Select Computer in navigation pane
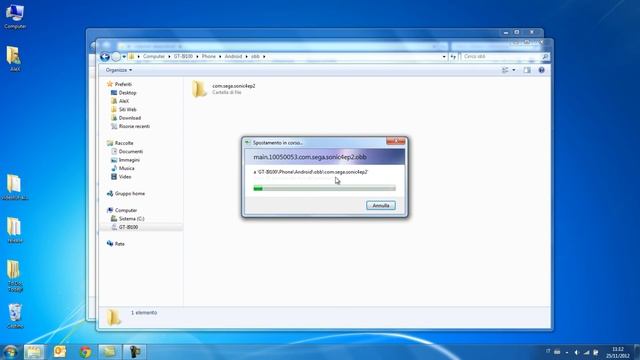The width and height of the screenshot is (640, 360). pos(126,210)
